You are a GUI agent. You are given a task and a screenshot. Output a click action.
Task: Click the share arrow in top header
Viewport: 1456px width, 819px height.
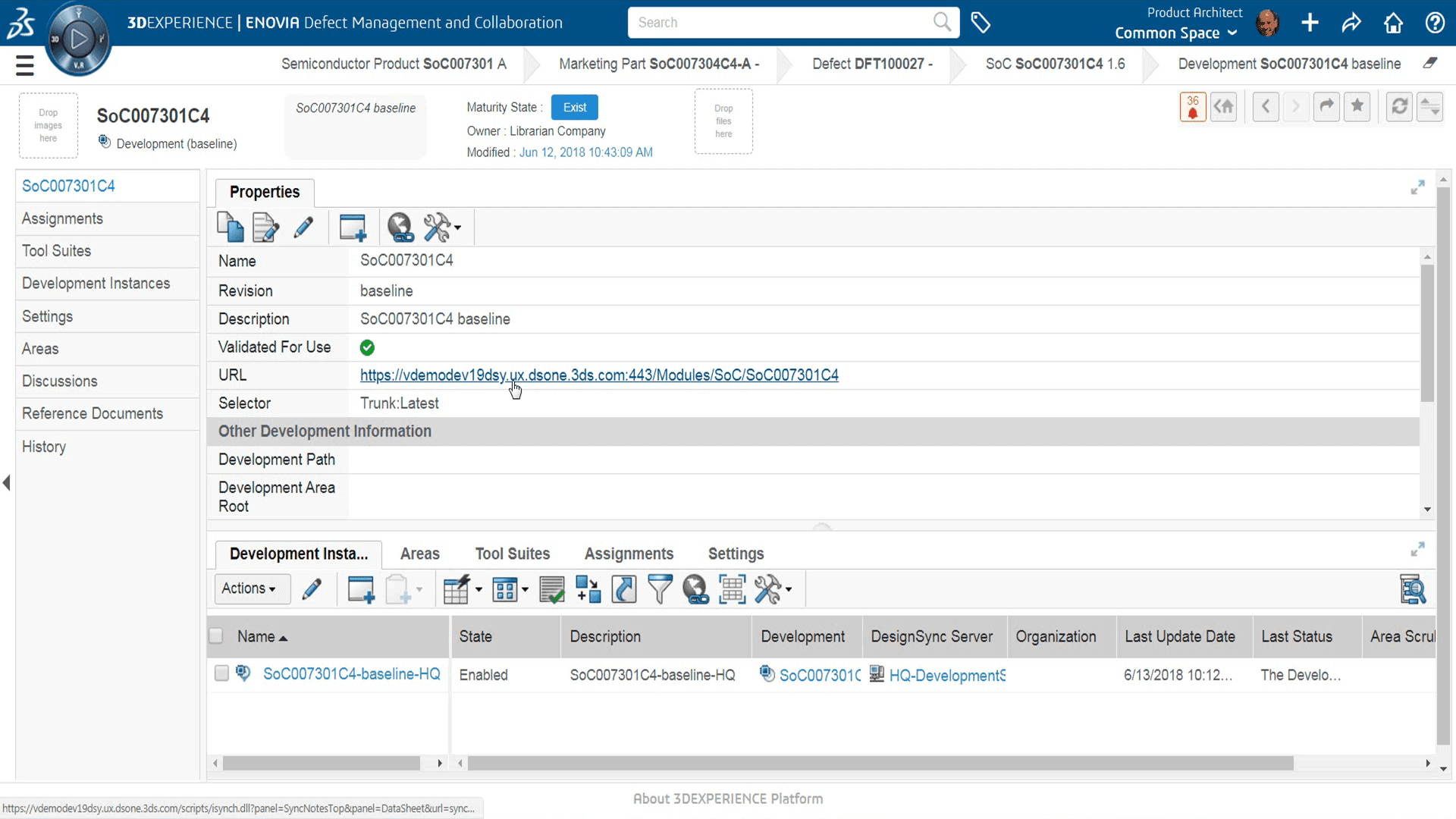coord(1351,23)
